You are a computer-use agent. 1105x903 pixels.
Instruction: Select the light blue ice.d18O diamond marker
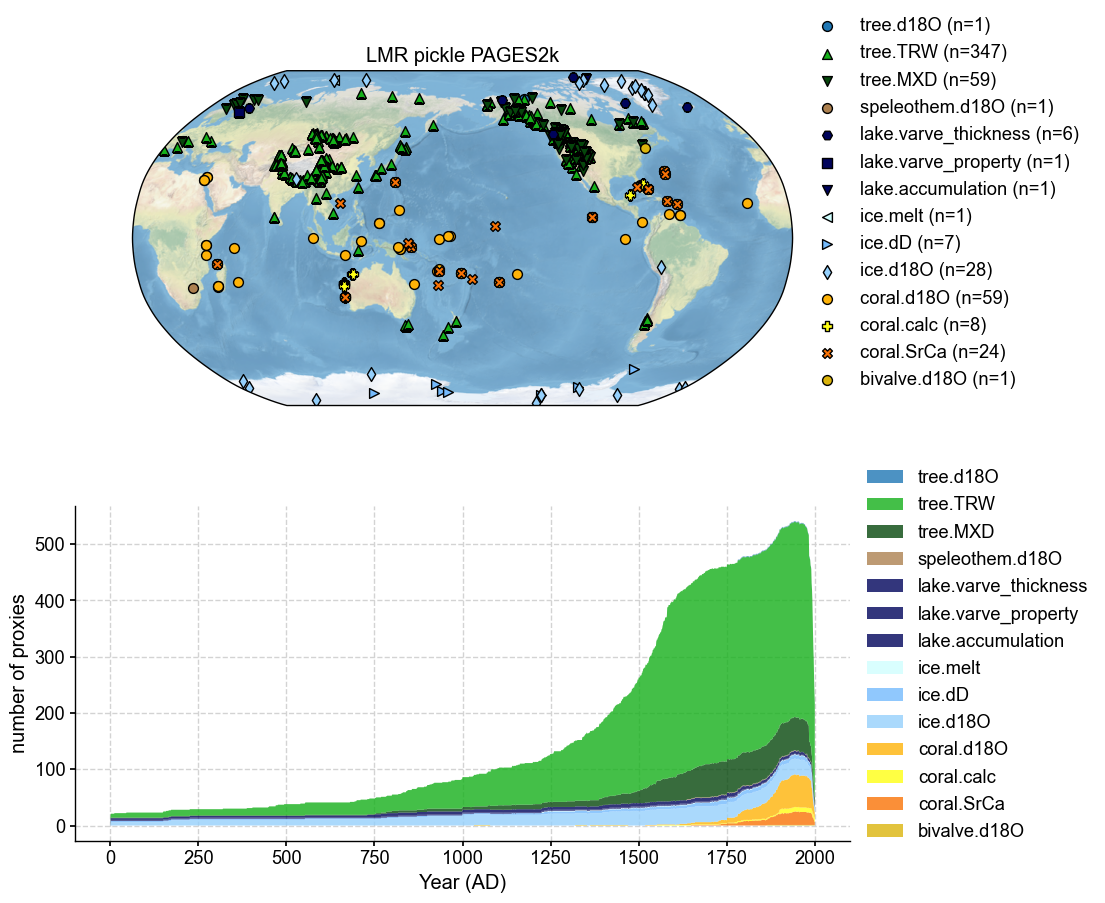pos(826,270)
